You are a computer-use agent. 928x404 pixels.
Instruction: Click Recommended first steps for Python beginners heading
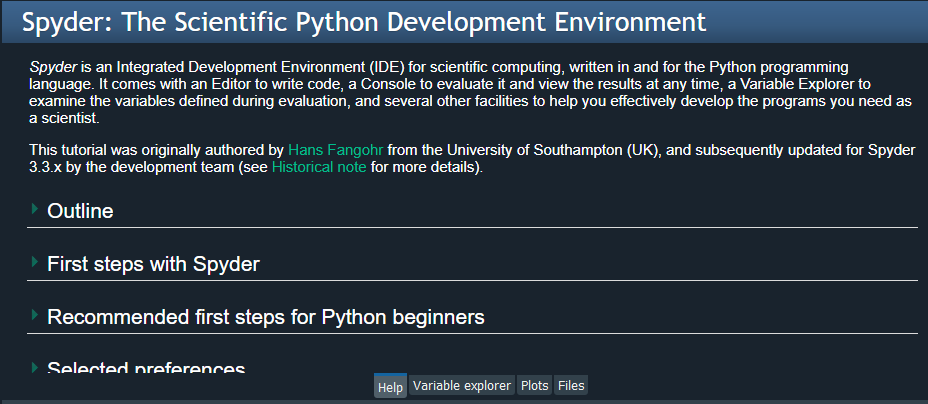[x=265, y=317]
